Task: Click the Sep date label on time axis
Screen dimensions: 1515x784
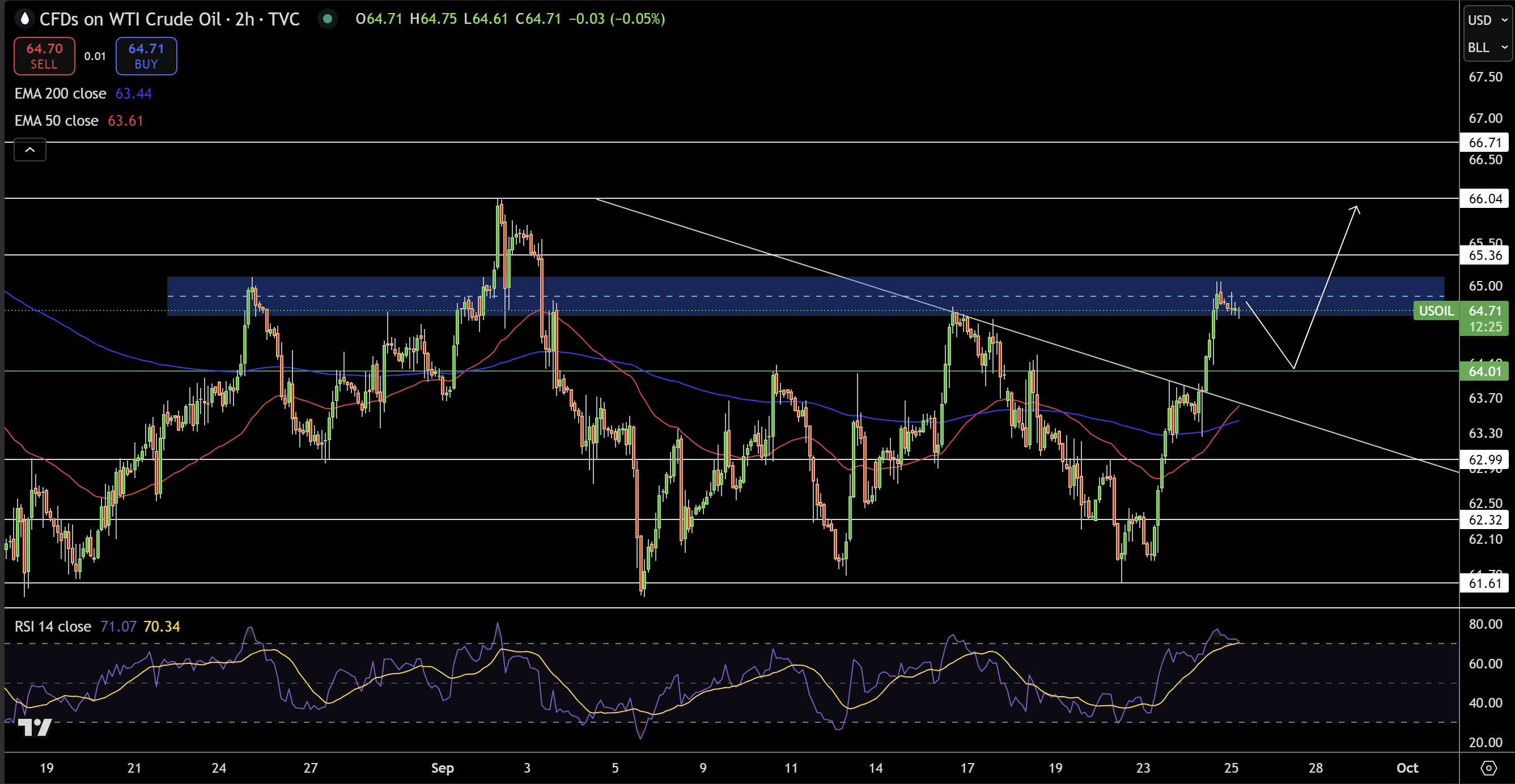Action: coord(442,768)
